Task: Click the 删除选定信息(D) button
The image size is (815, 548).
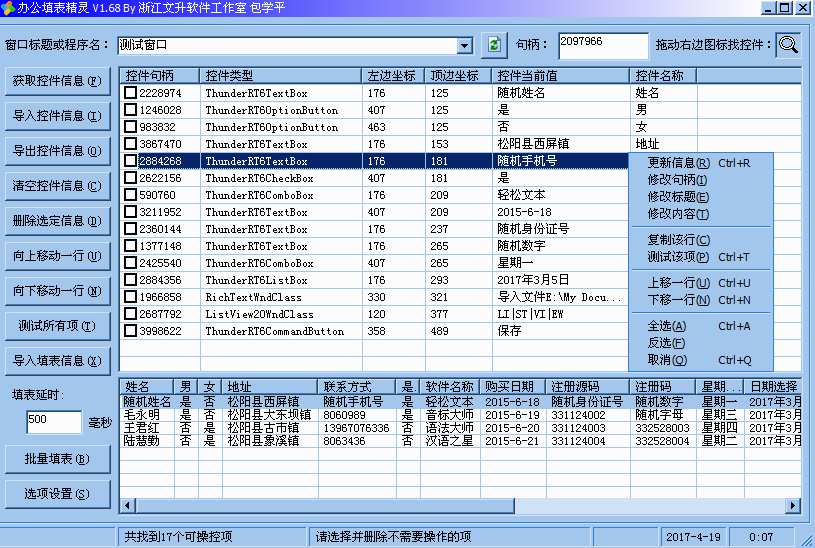Action: [58, 221]
